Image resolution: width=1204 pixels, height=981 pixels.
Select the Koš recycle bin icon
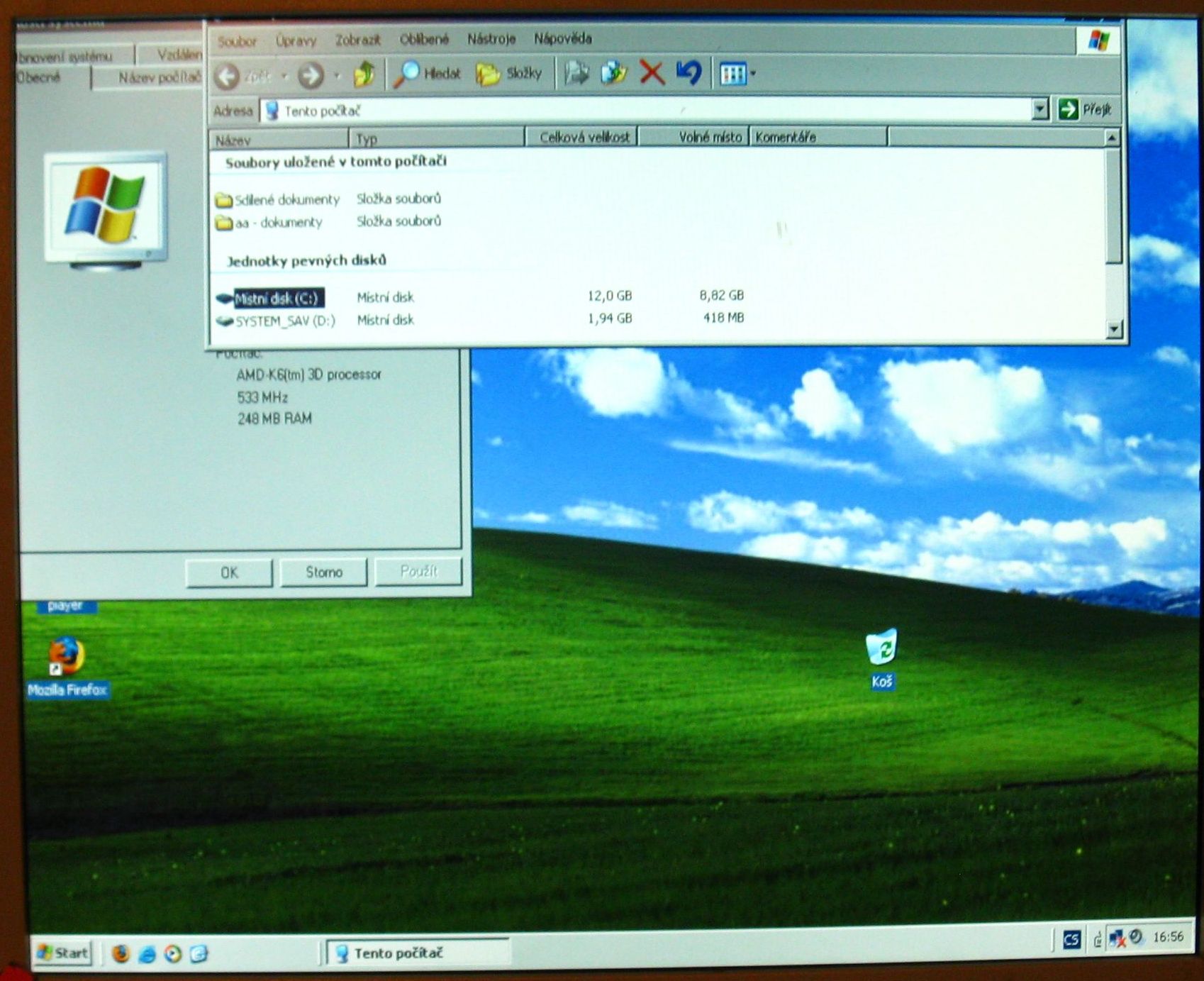coord(881,658)
